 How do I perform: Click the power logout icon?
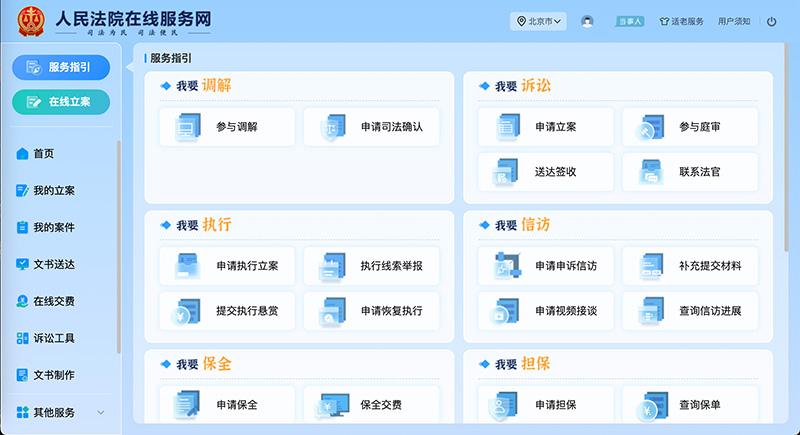pos(771,21)
